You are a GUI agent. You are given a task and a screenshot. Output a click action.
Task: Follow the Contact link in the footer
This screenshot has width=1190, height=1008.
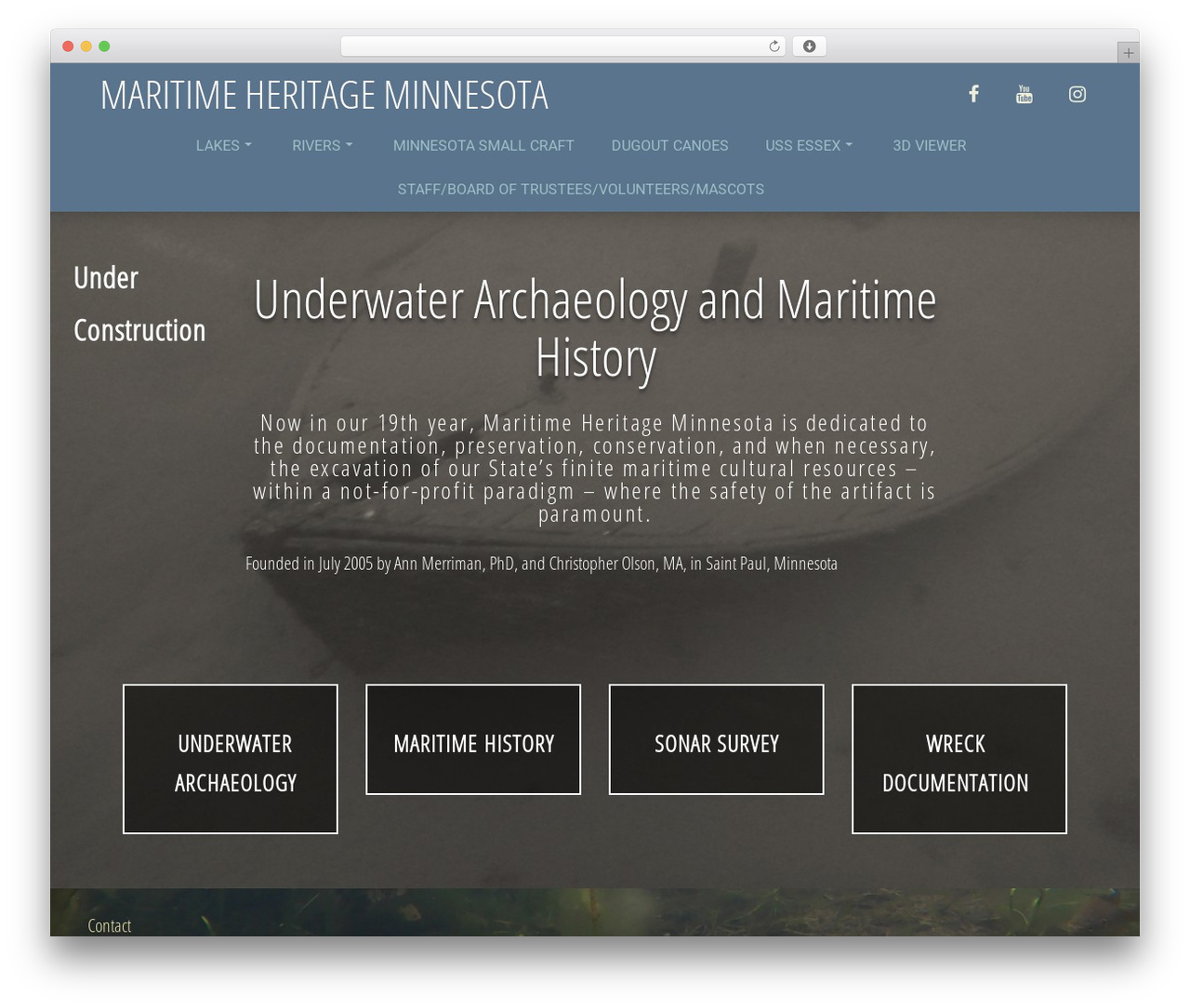tap(109, 925)
